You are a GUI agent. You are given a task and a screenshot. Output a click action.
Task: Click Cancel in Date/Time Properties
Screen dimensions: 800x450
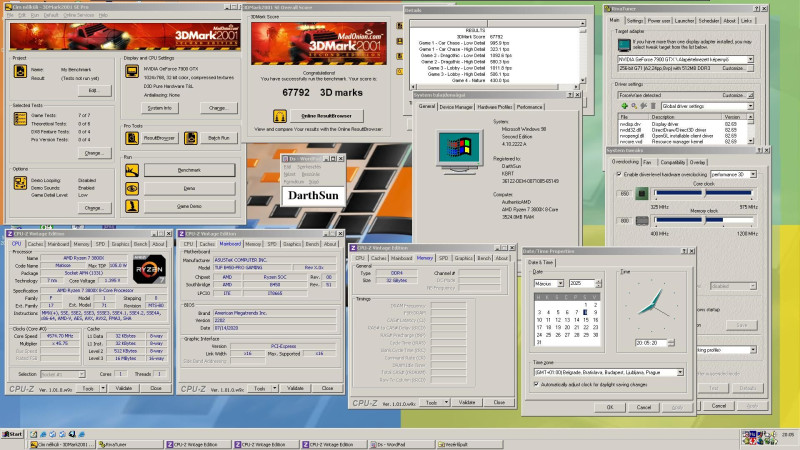point(644,407)
